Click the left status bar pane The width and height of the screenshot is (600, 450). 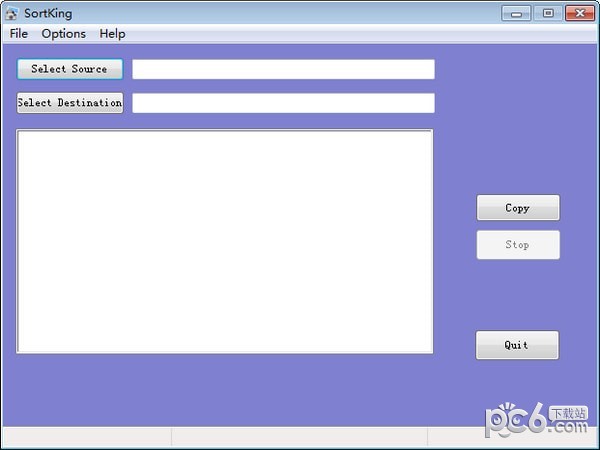click(87, 437)
